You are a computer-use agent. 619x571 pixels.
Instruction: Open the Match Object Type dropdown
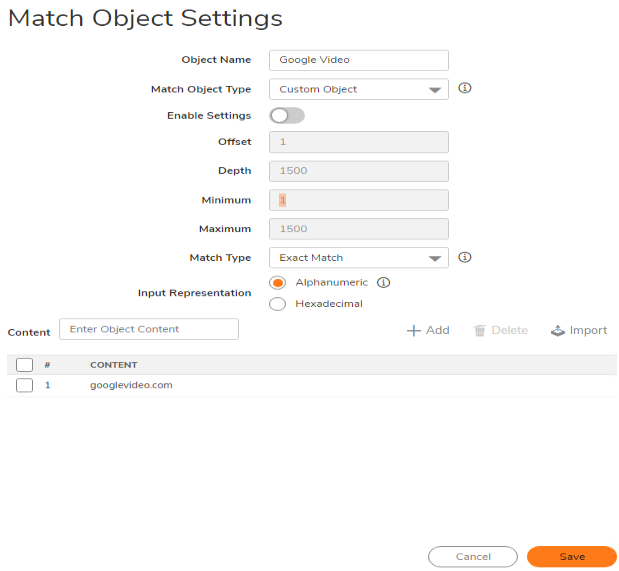coord(358,89)
